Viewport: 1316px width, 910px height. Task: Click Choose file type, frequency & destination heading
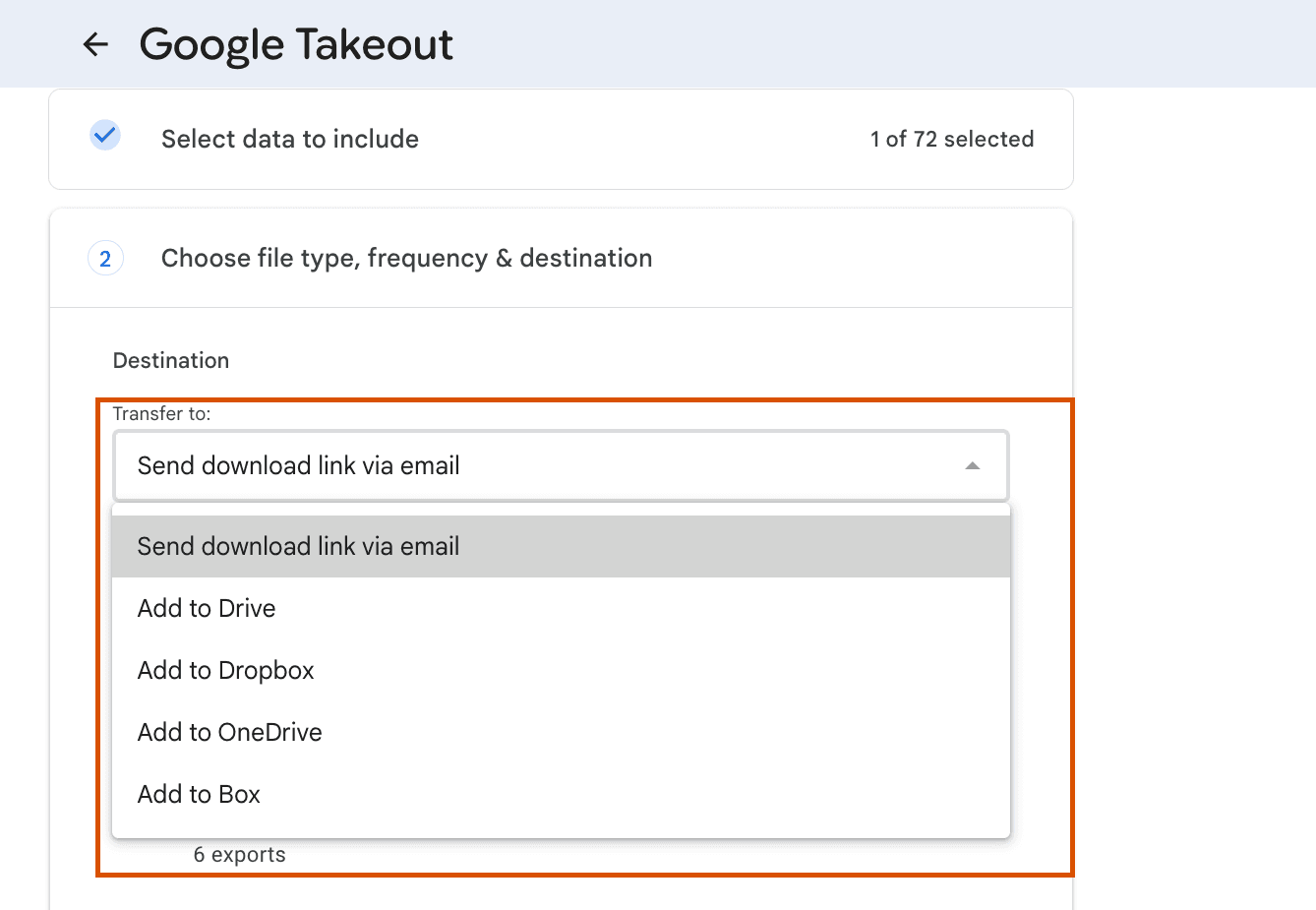point(406,259)
